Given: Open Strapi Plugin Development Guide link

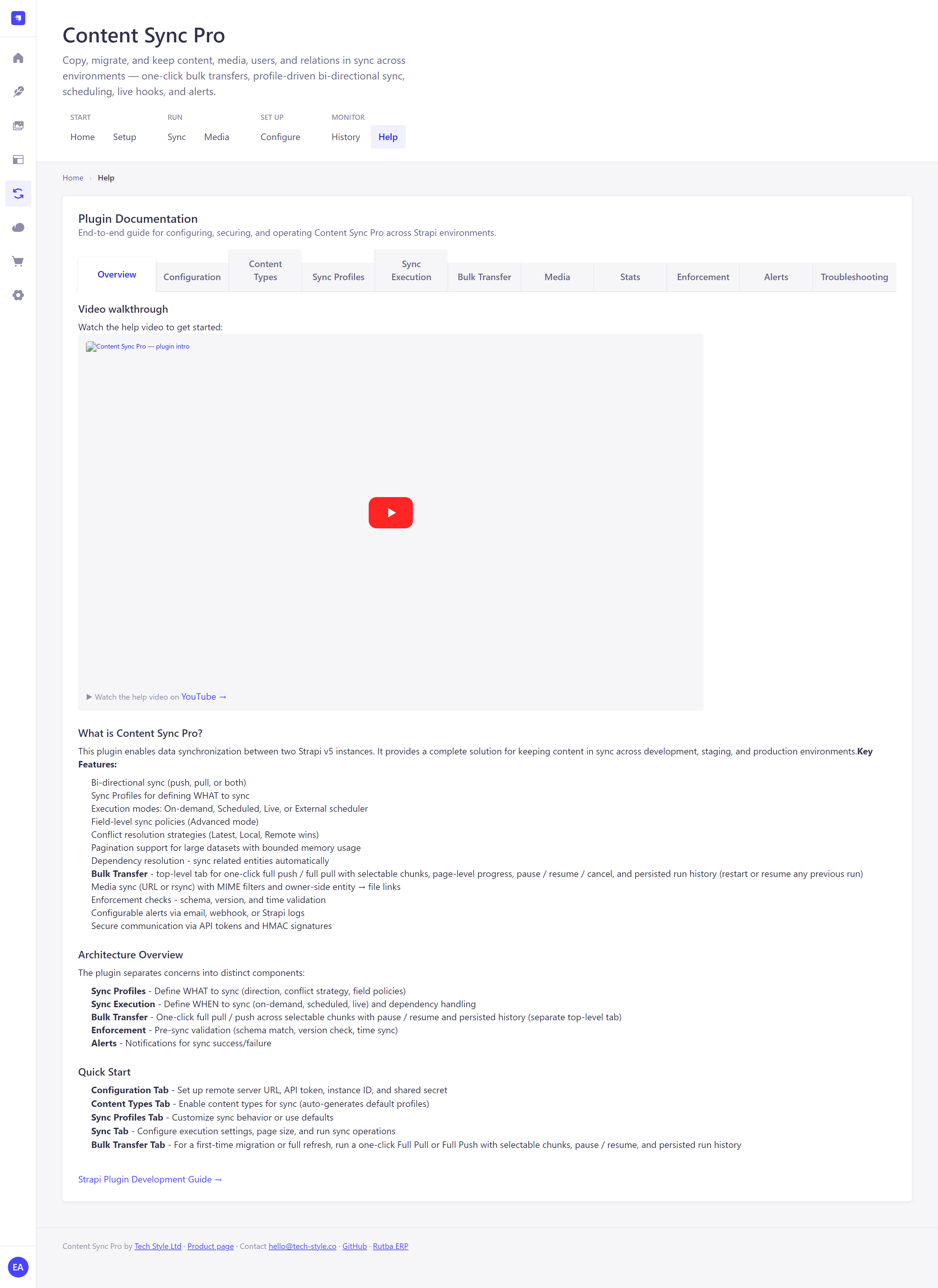Looking at the screenshot, I should click(x=150, y=1180).
